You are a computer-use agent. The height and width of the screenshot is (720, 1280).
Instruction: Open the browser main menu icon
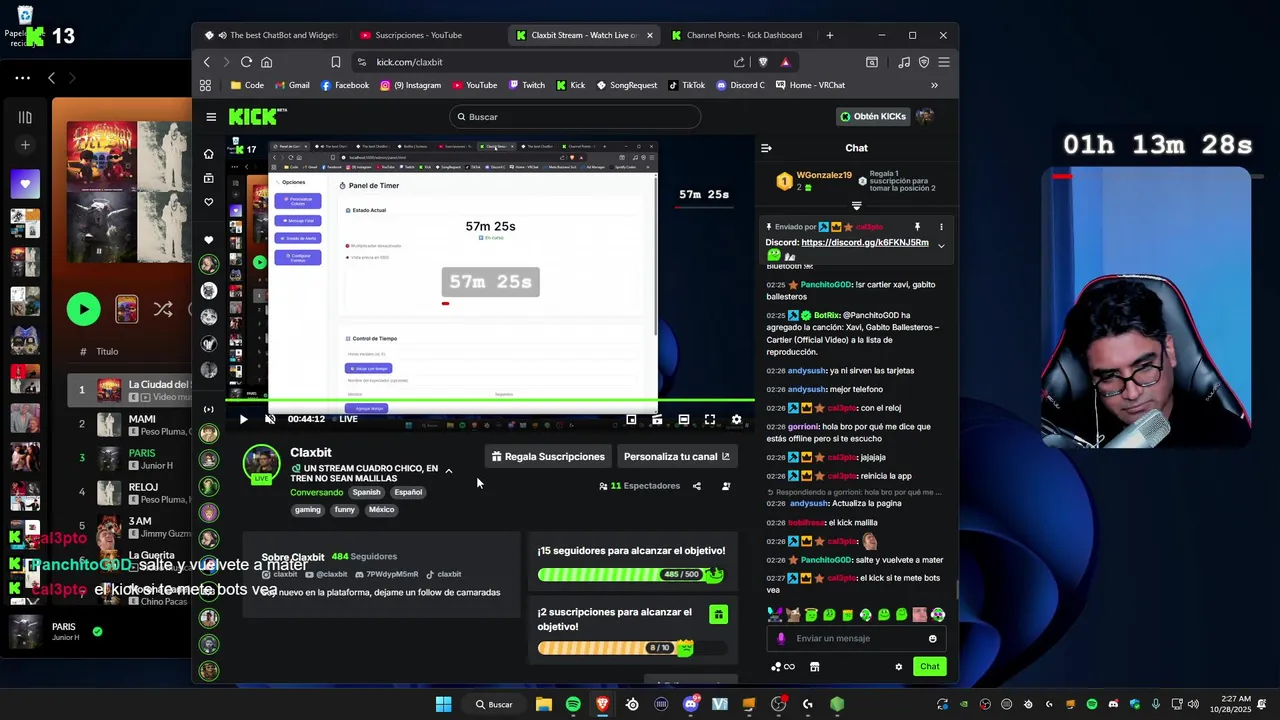pyautogui.click(x=944, y=62)
